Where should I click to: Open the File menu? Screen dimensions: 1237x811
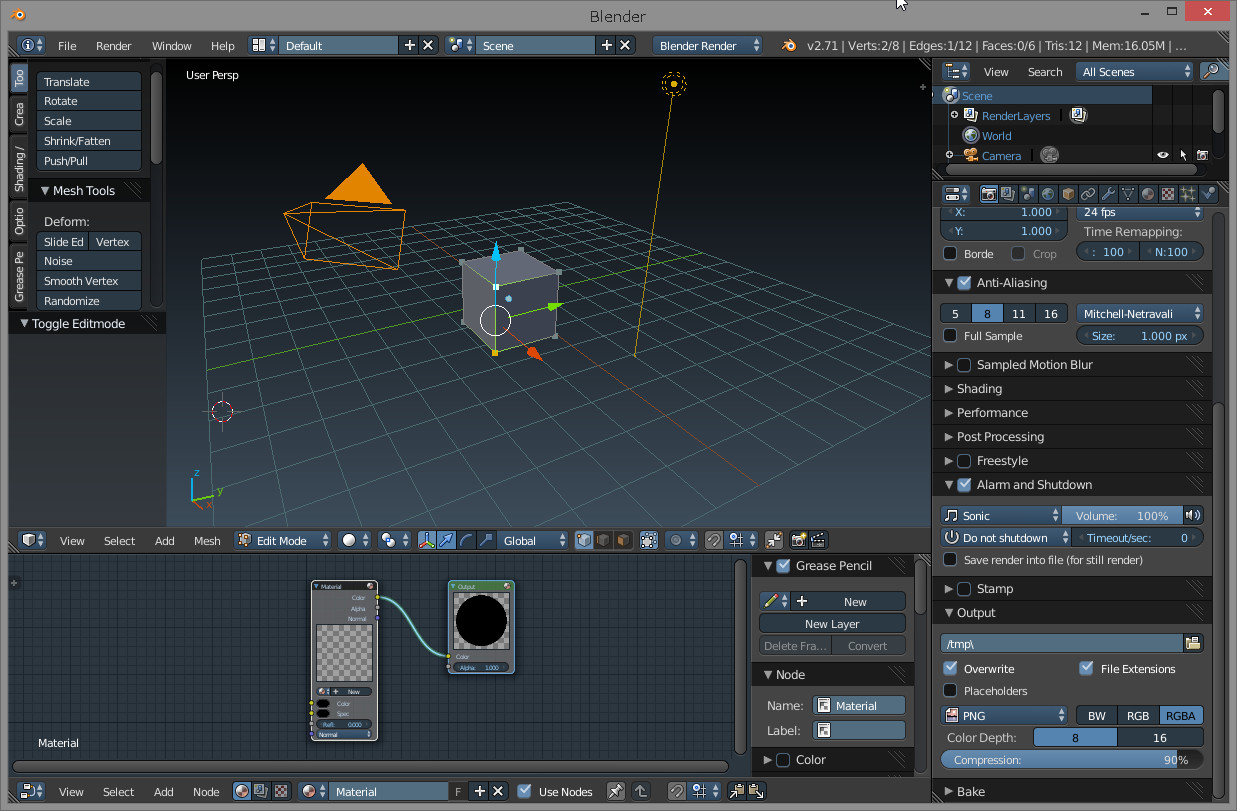(67, 45)
